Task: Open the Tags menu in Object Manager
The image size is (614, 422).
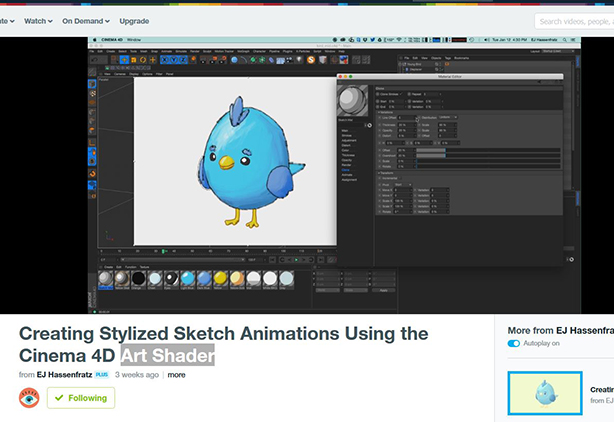Action: click(x=448, y=58)
